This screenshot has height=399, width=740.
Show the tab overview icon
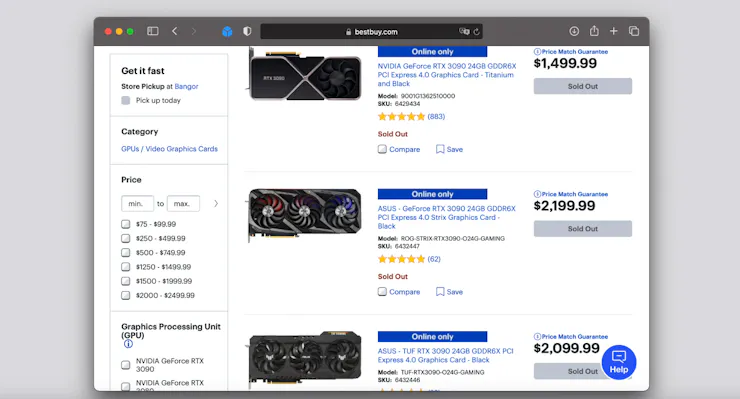634,31
